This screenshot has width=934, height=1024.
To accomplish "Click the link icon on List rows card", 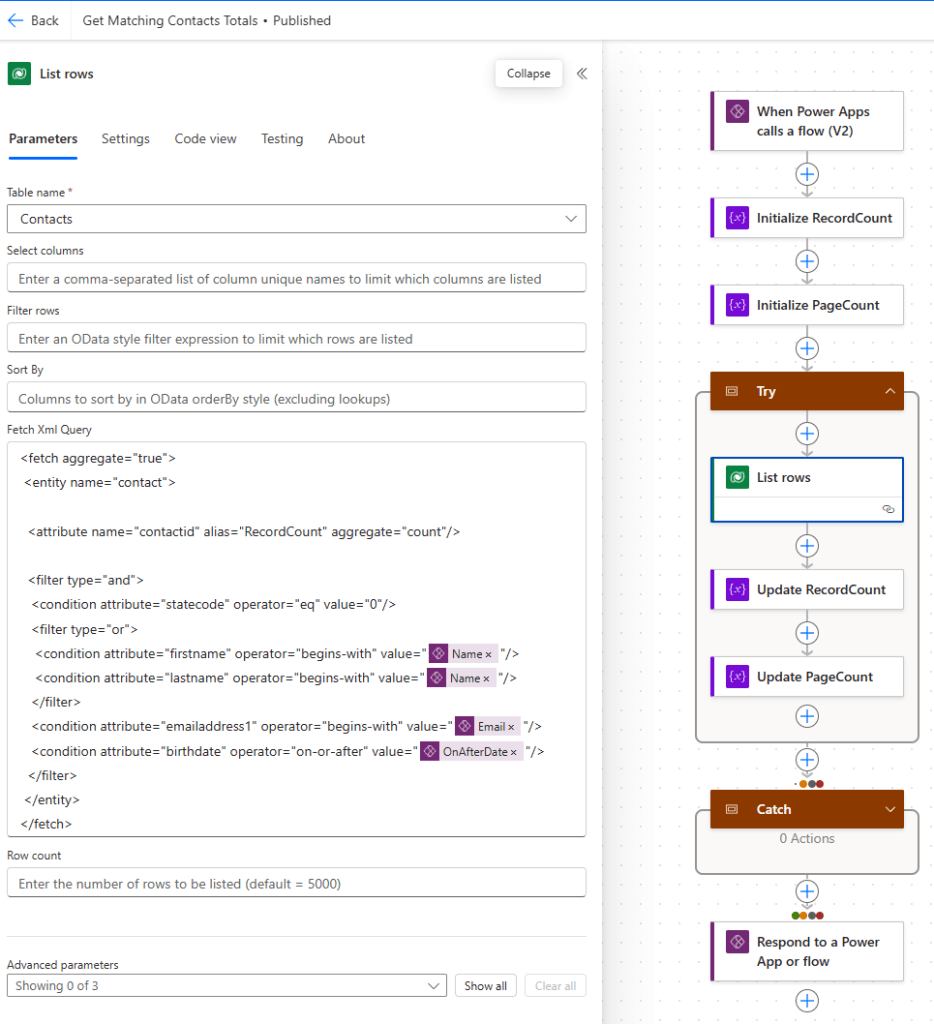I will coord(887,509).
